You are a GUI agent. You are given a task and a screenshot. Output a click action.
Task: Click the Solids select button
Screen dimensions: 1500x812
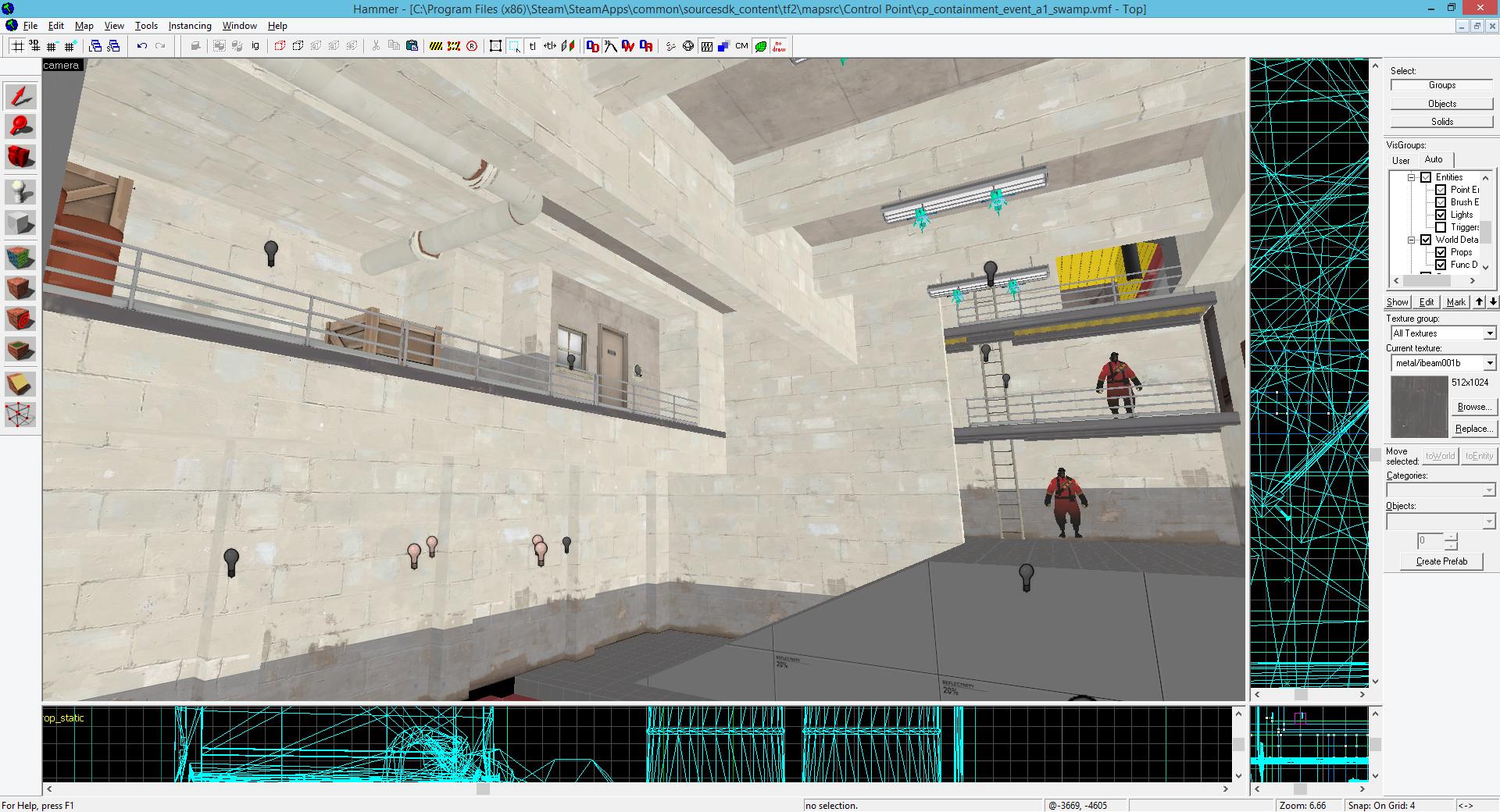(x=1441, y=121)
